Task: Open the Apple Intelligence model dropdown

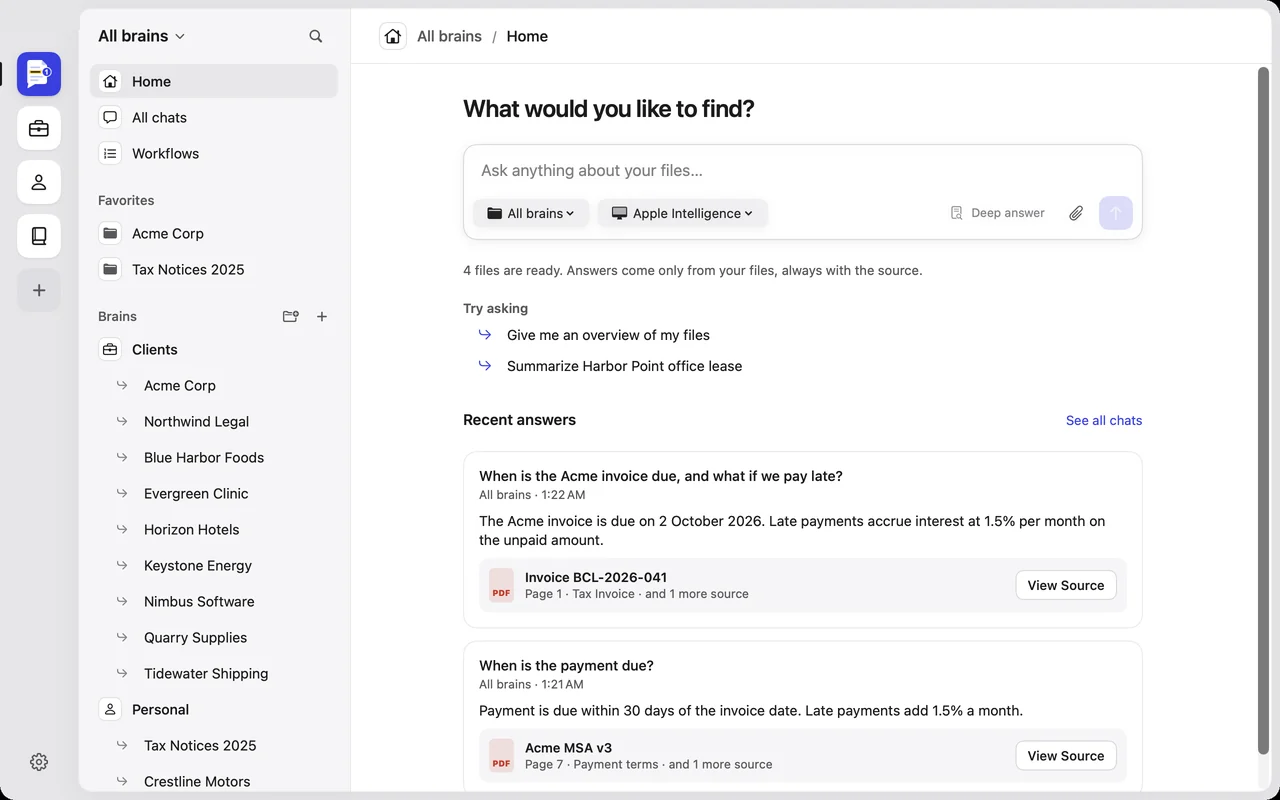Action: point(683,213)
